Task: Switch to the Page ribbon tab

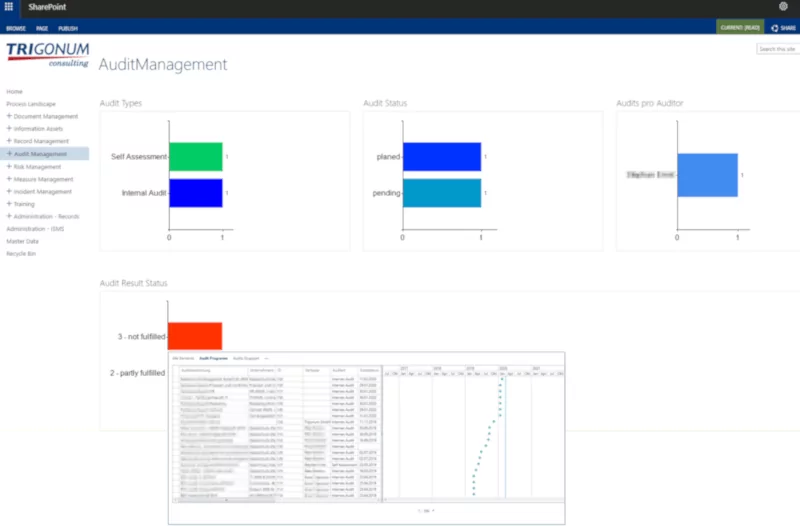Action: (x=42, y=29)
